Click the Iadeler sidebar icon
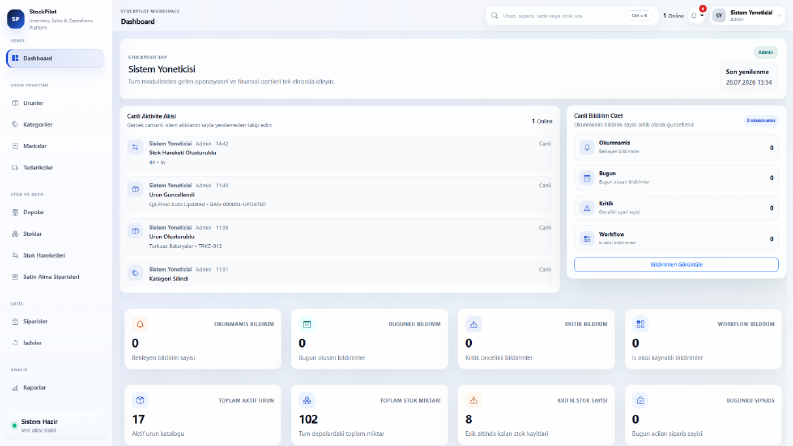Viewport: 793px width, 446px height. coord(15,343)
